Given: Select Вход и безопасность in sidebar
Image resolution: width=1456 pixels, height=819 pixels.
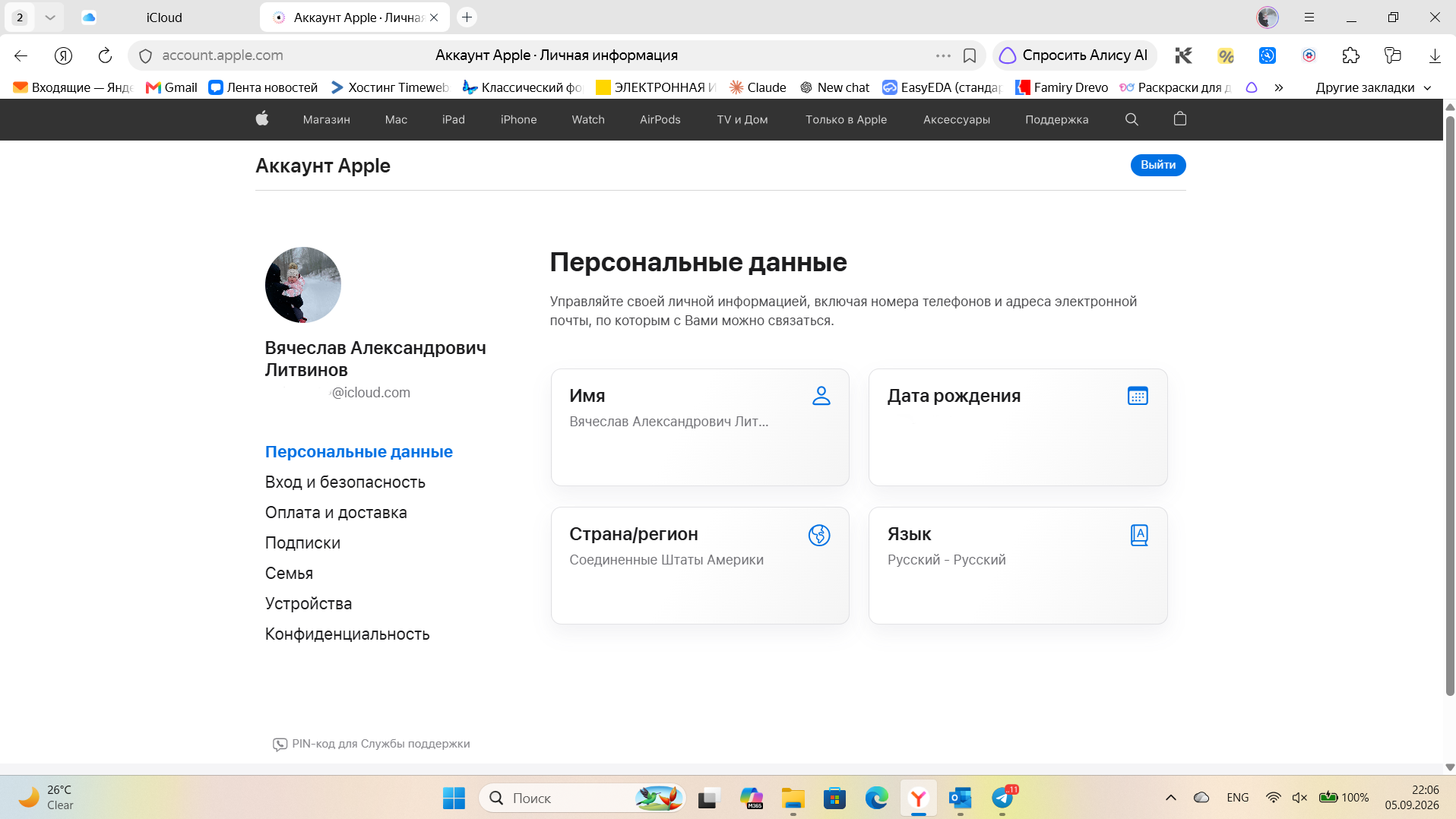Looking at the screenshot, I should point(345,482).
